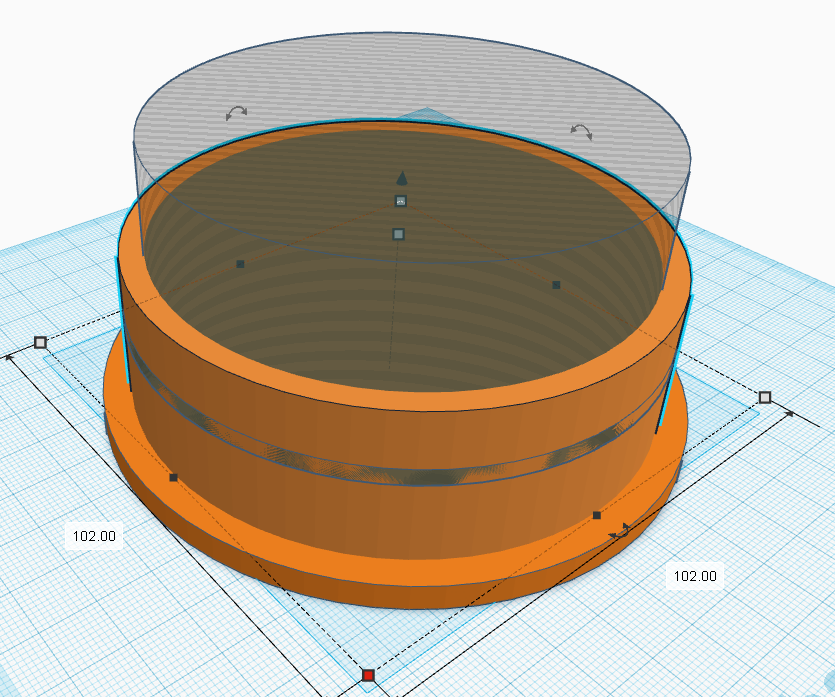The image size is (835, 697).
Task: Select the right black midpoint scale handle
Action: click(x=555, y=286)
